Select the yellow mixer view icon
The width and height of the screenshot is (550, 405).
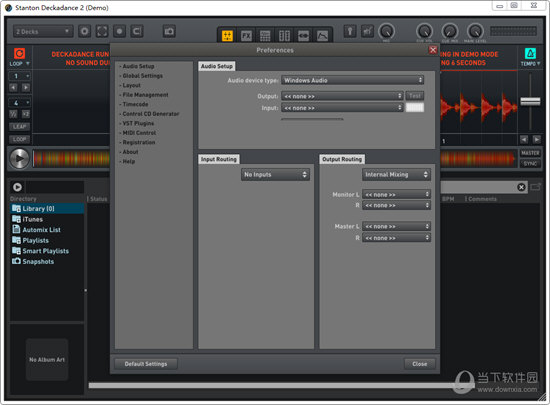(227, 35)
